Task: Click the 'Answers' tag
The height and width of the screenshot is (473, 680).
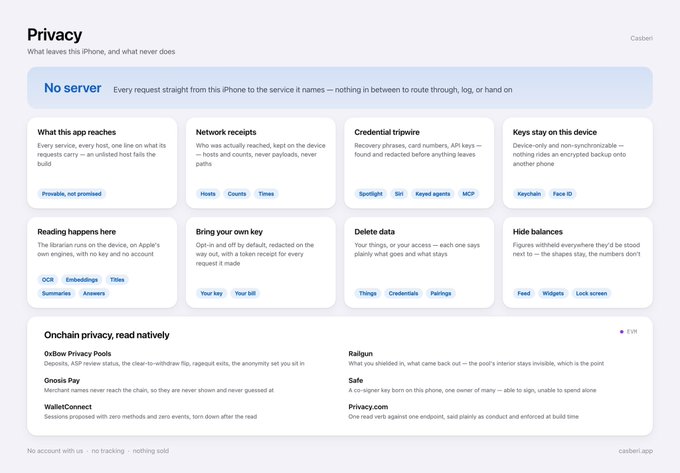Action: pos(94,294)
